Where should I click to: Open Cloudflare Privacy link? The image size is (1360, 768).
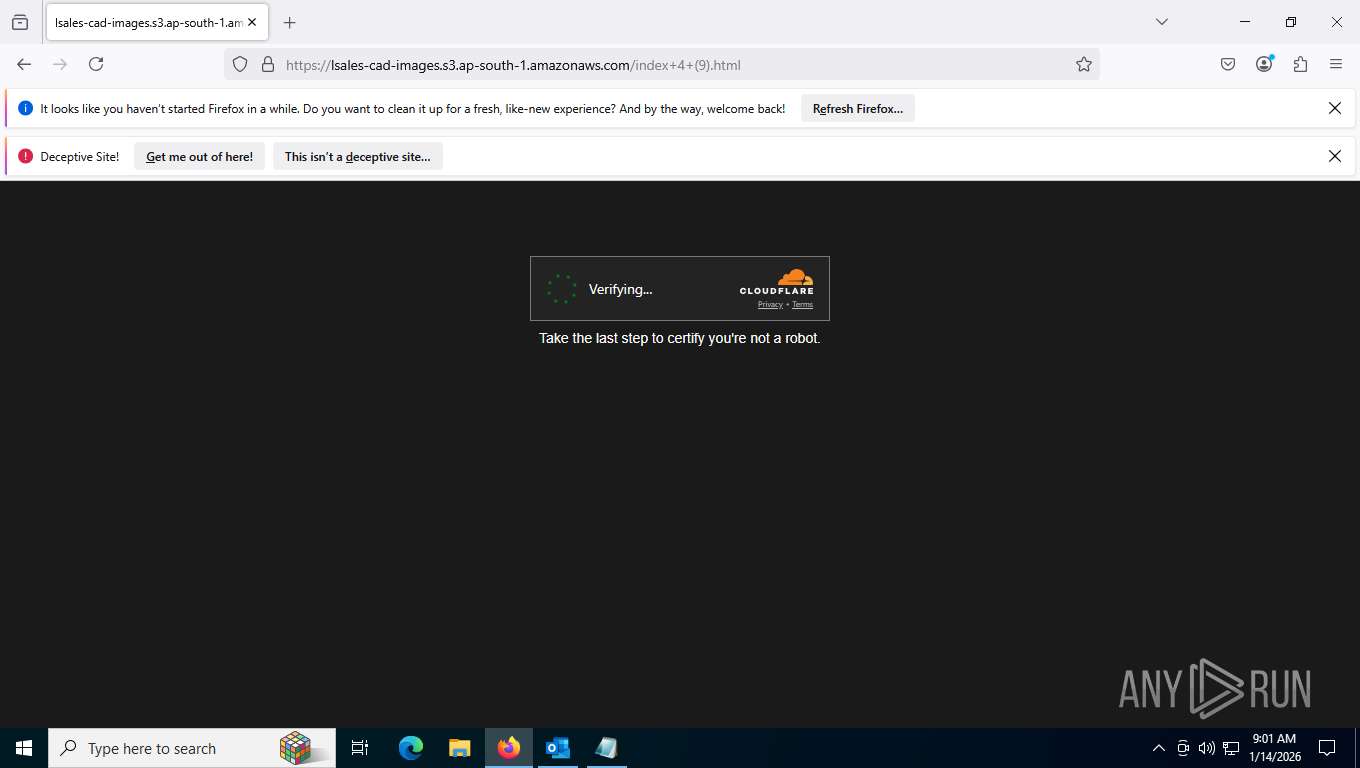pos(770,304)
